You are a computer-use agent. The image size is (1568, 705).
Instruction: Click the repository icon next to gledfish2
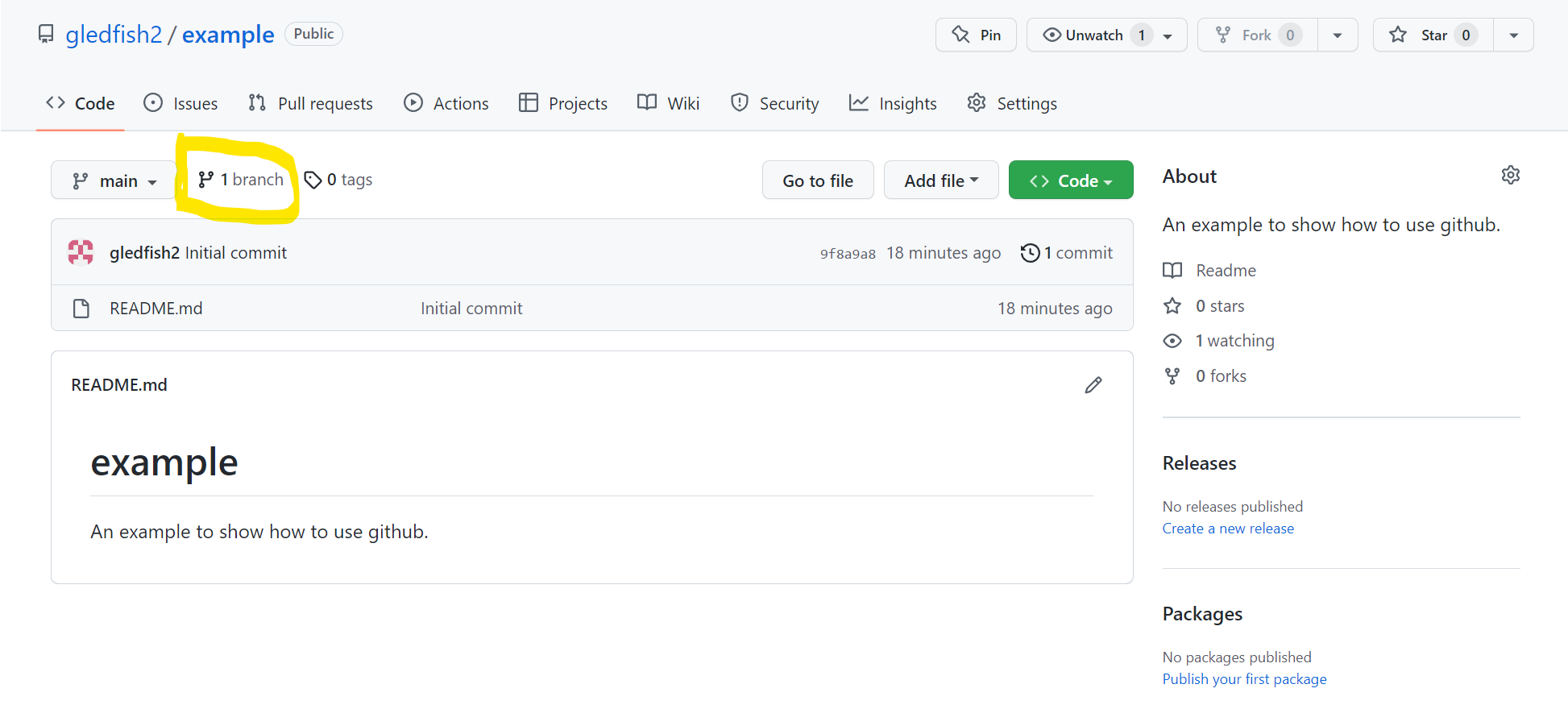pyautogui.click(x=47, y=34)
